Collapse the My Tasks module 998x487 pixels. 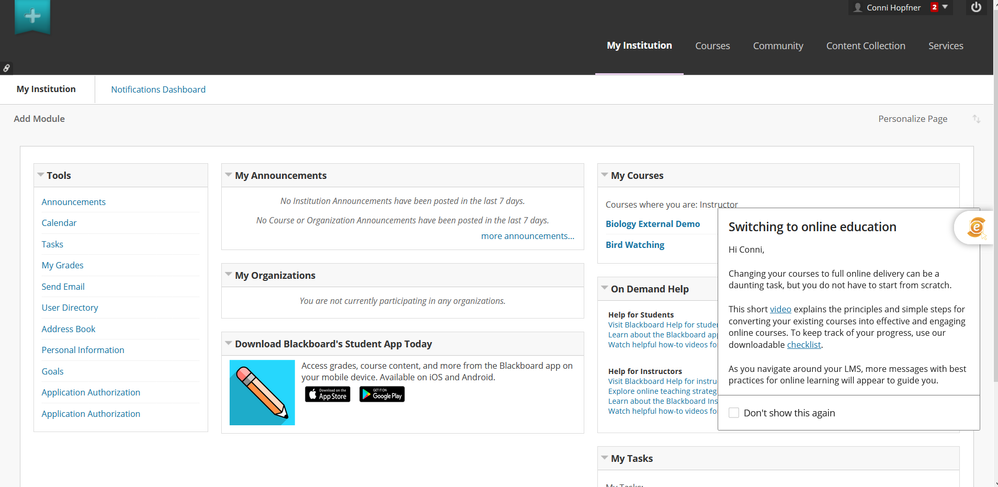point(605,458)
